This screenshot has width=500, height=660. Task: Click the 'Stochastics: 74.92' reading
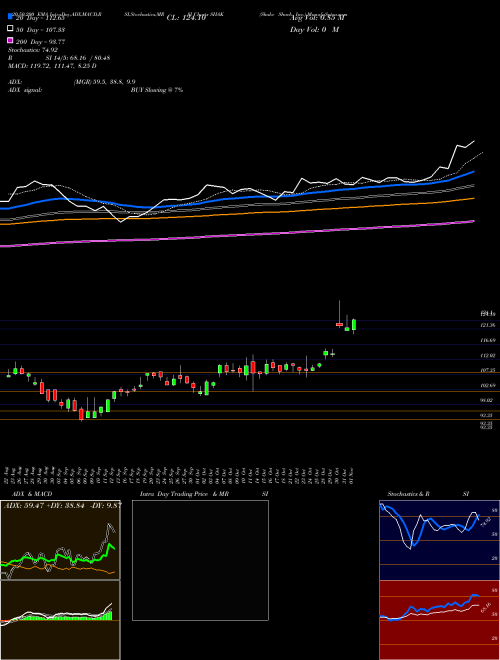coord(33,50)
